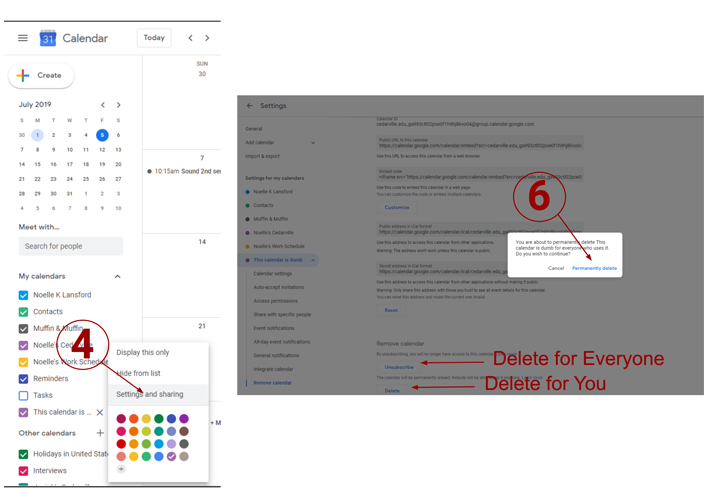Toggle the Noelle K Lansford calendar checkbox

[24, 295]
